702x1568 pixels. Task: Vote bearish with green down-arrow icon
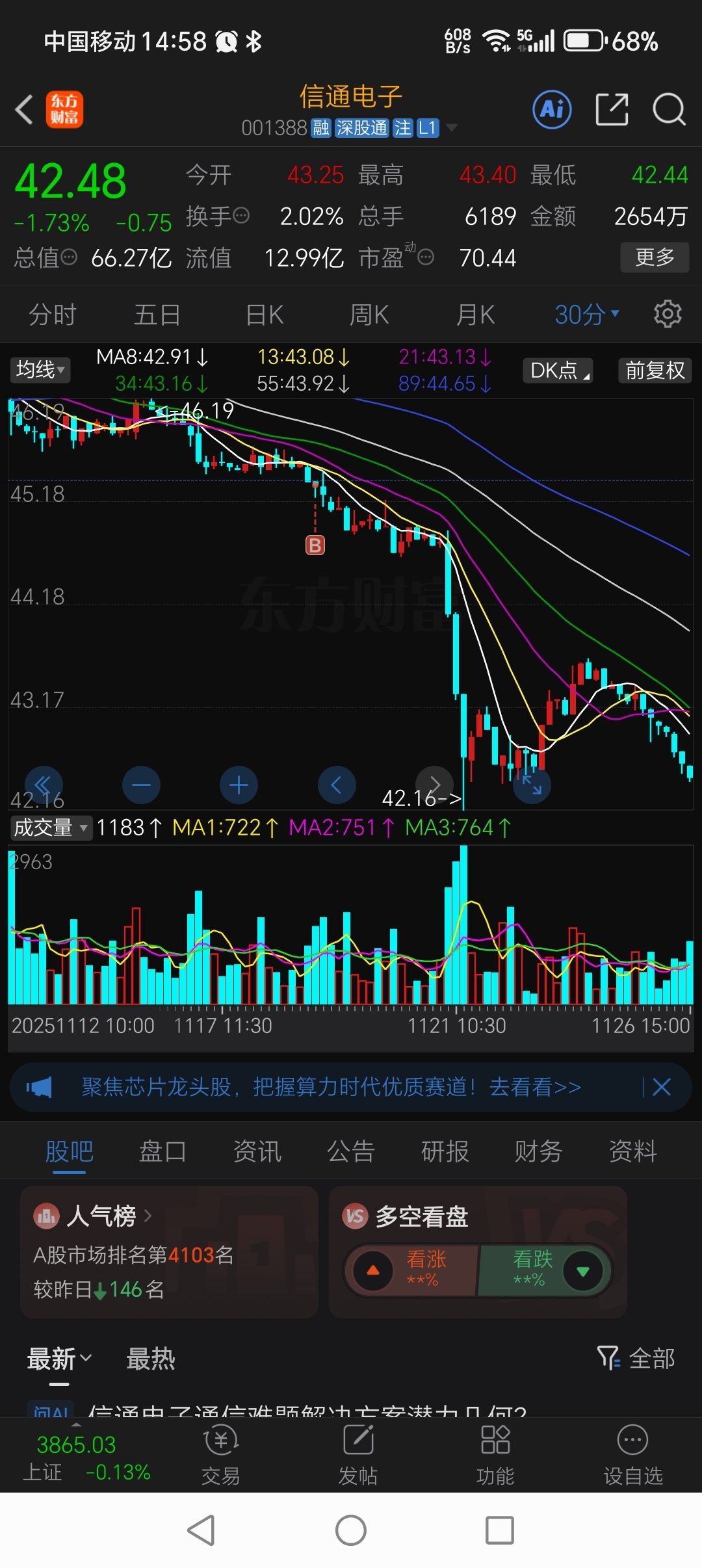[x=583, y=1270]
